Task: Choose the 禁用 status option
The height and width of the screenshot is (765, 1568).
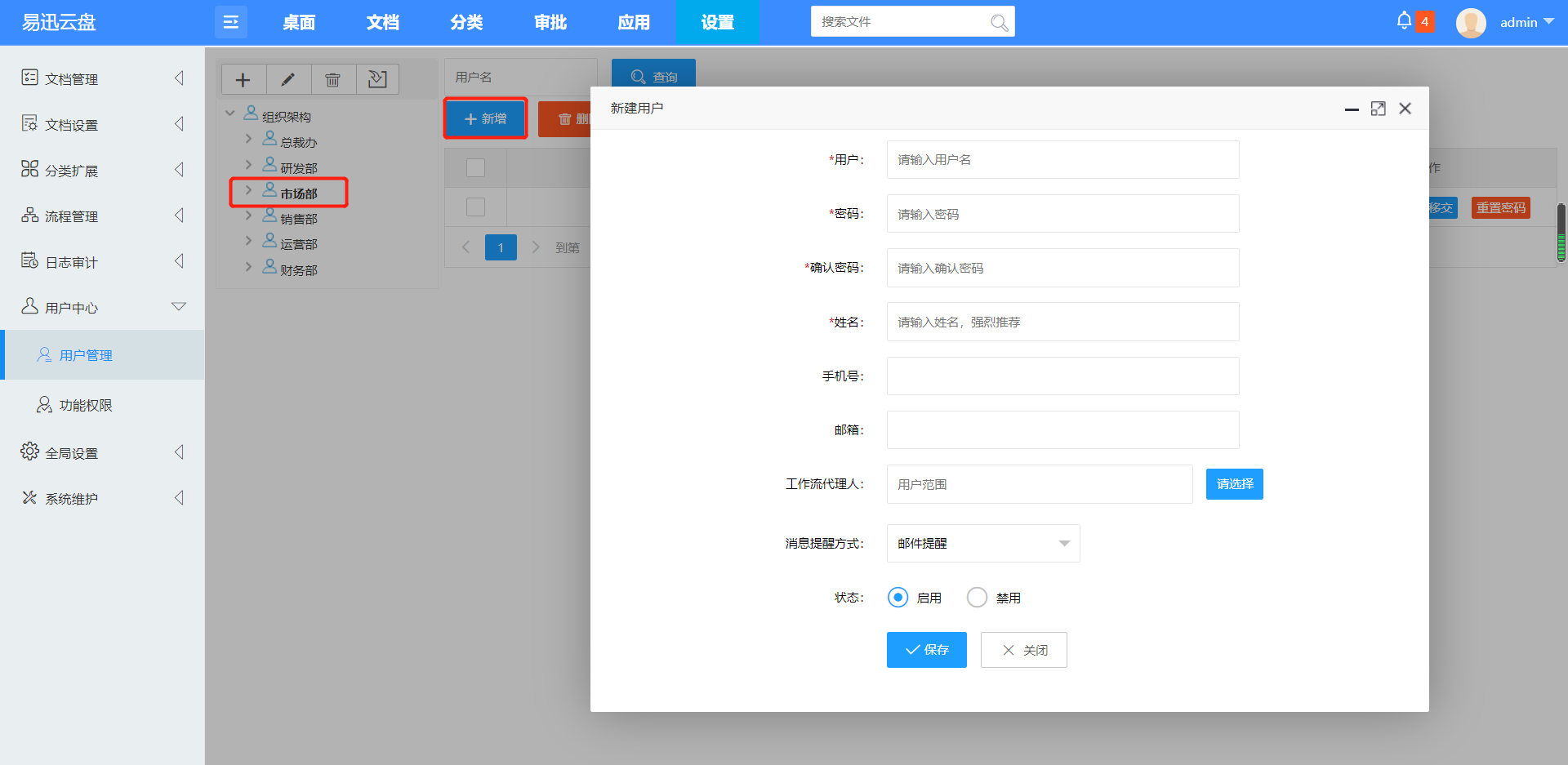Action: (x=977, y=597)
